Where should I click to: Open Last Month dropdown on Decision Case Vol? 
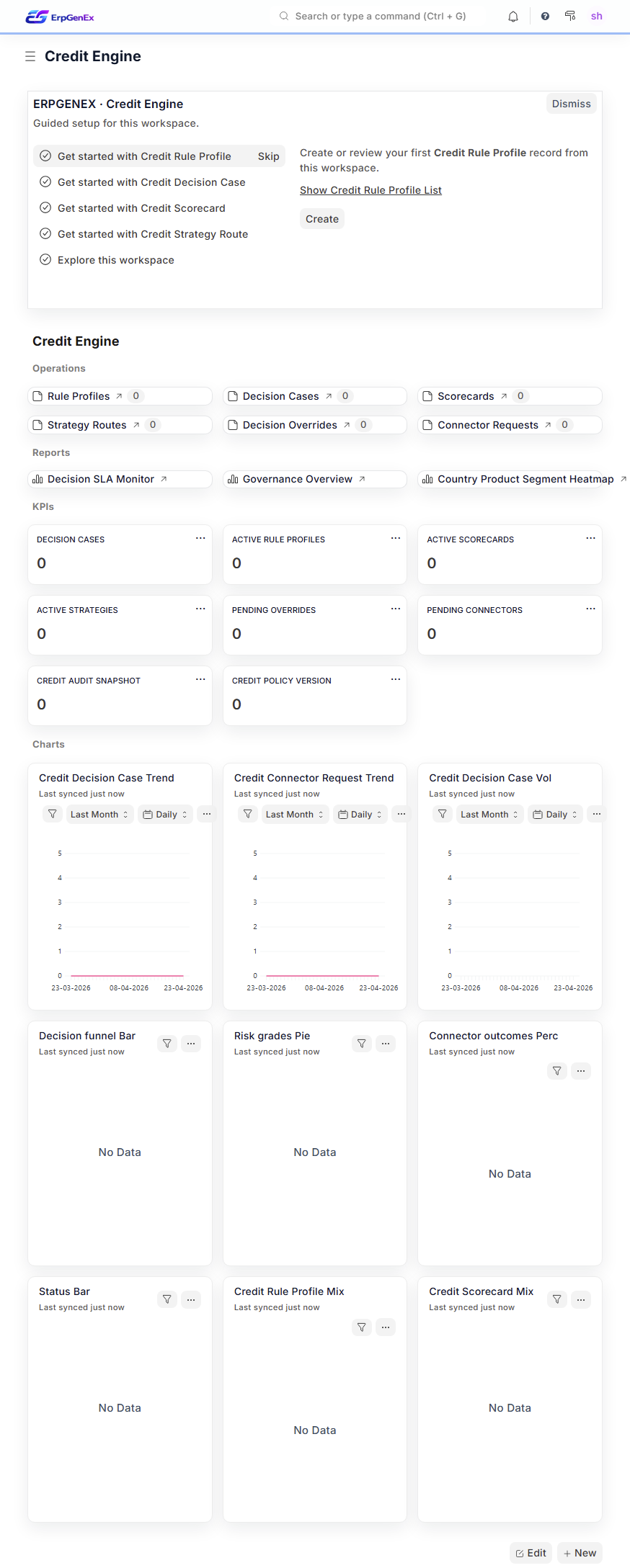click(489, 814)
